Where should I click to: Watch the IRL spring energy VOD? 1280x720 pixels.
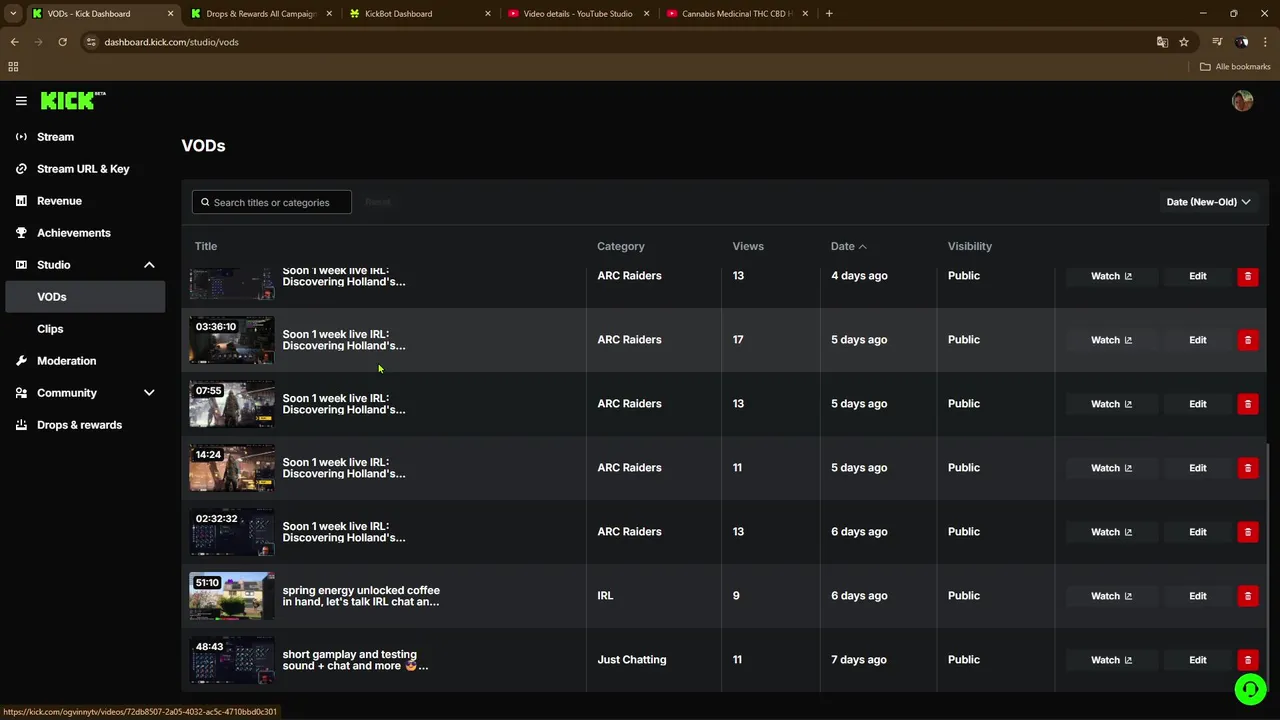point(1111,596)
